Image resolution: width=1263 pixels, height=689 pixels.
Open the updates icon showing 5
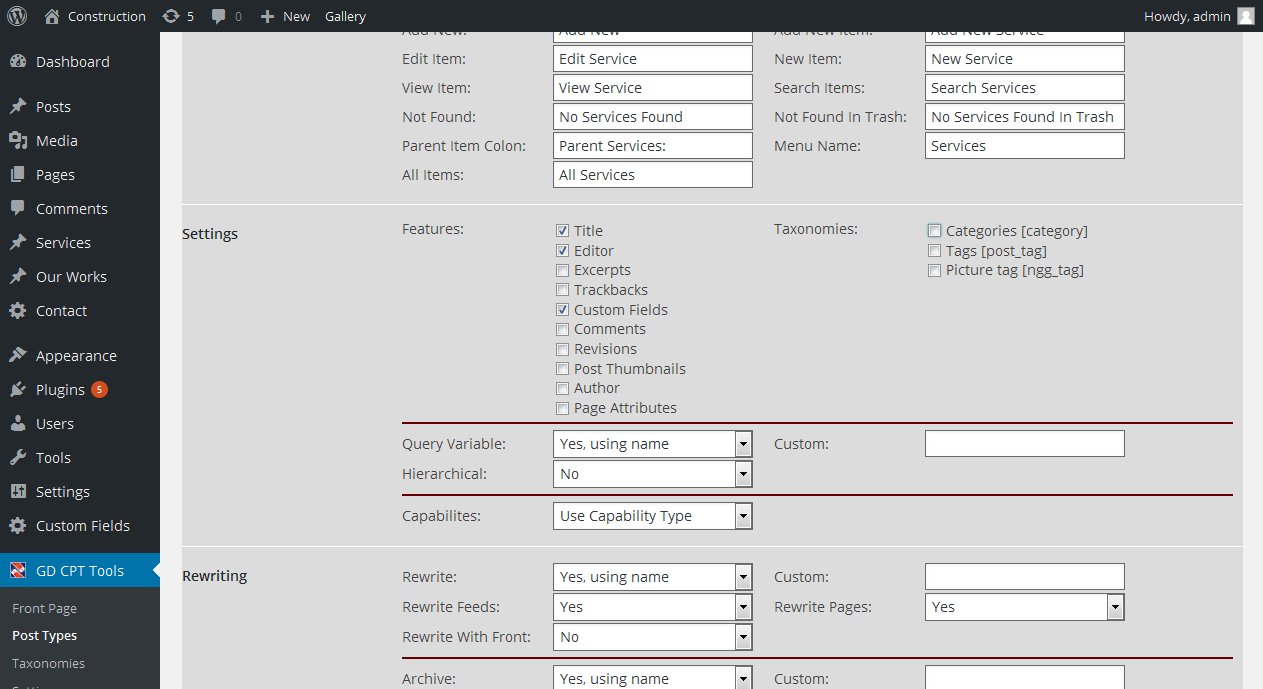(171, 16)
